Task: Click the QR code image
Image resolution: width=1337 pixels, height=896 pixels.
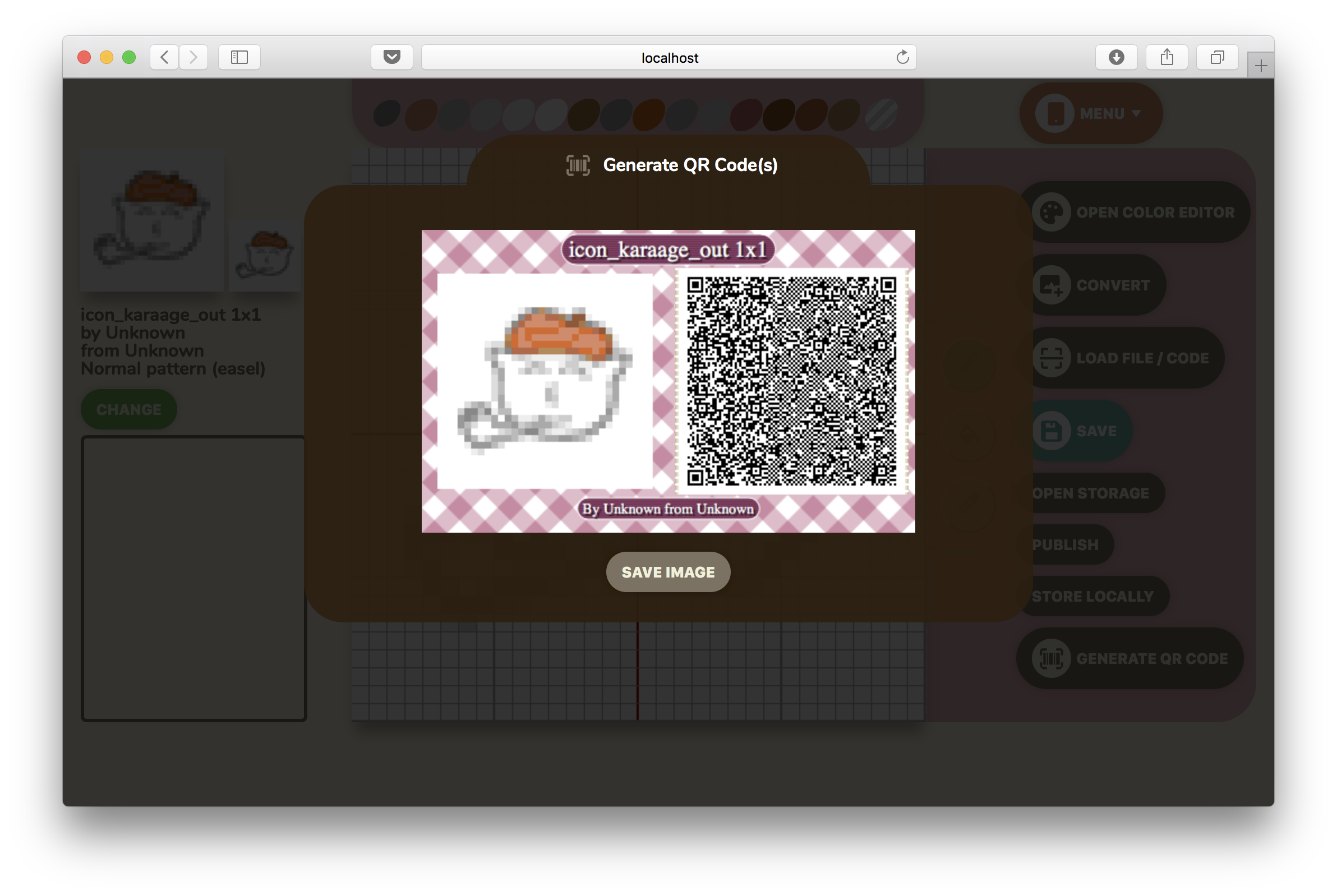Action: 791,381
